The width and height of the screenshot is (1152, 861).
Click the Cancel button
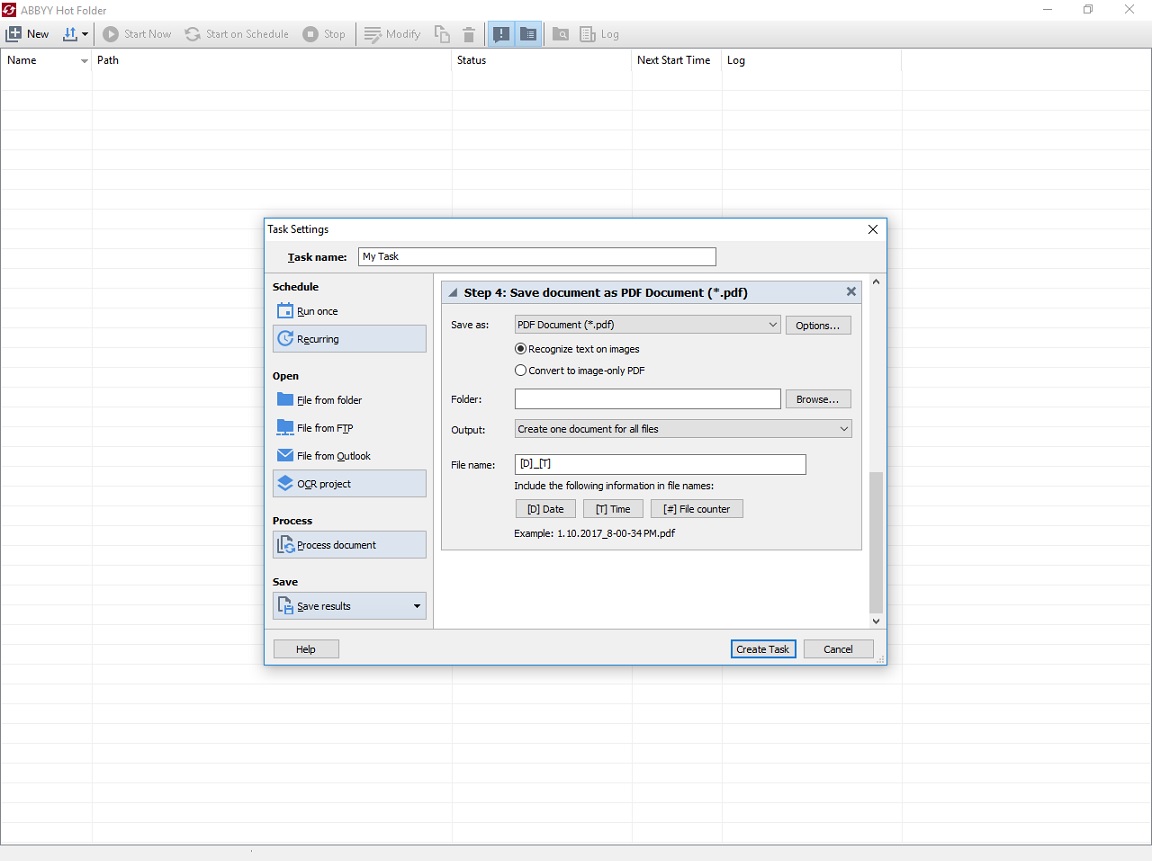(x=838, y=649)
